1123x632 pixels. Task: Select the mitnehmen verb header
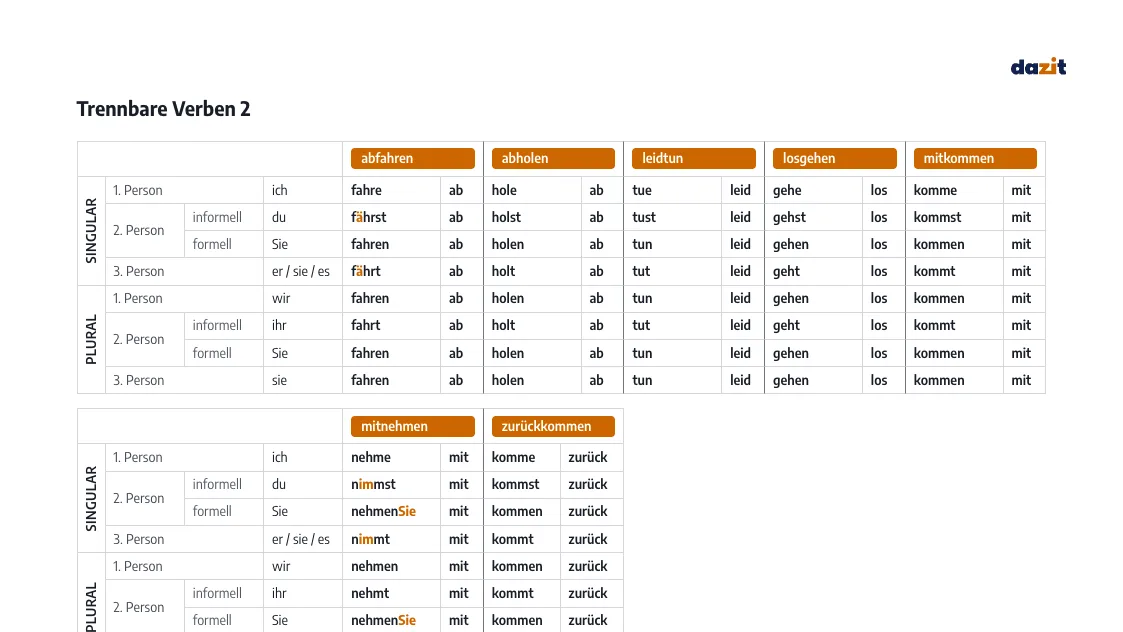pyautogui.click(x=413, y=426)
